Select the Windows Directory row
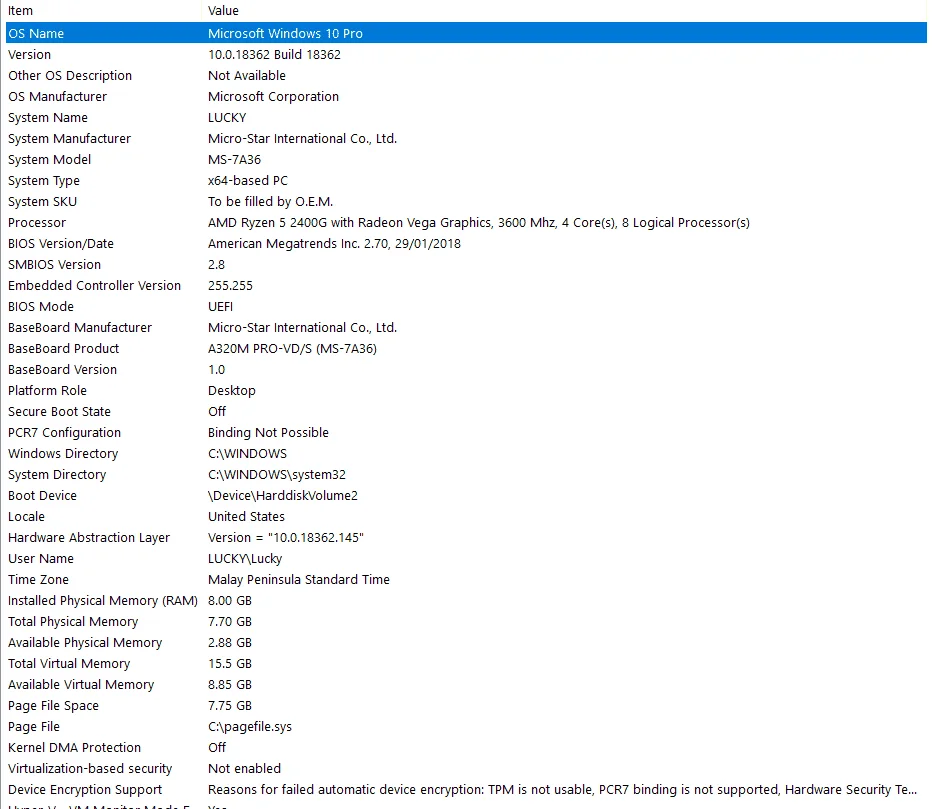937x809 pixels. (x=466, y=453)
